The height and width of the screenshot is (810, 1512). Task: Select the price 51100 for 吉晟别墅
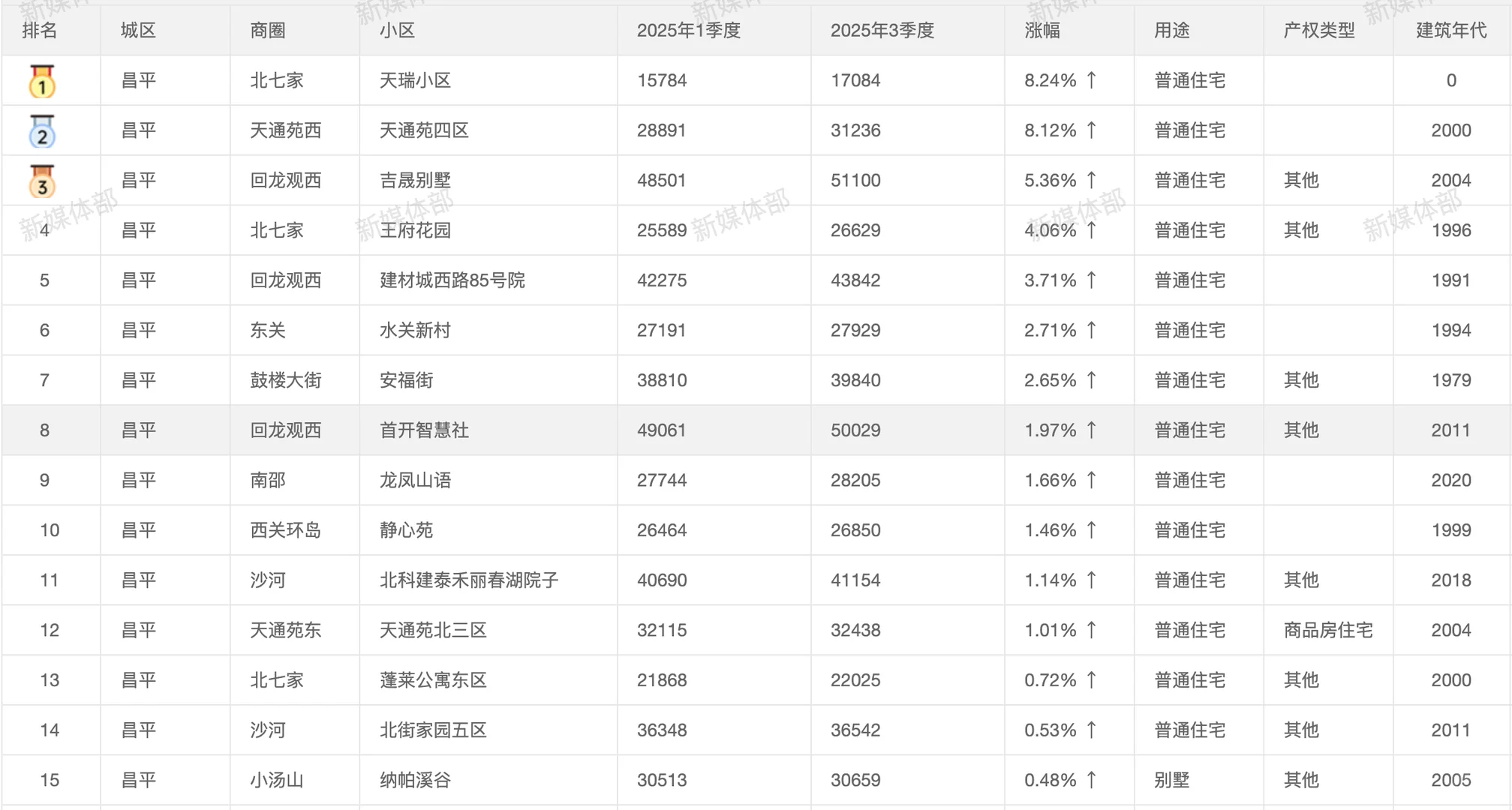[x=855, y=181]
